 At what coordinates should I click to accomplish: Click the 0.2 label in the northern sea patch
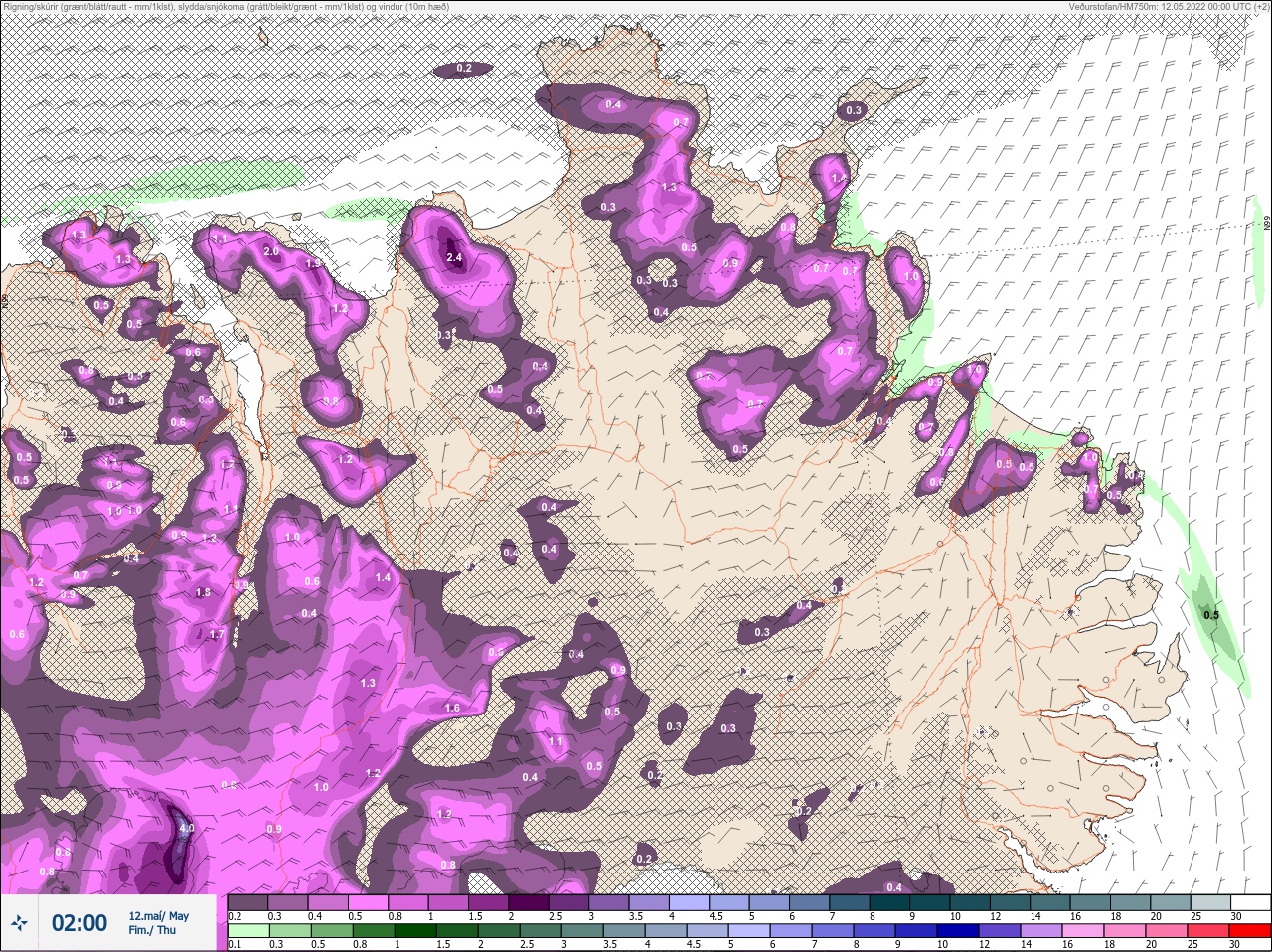tap(464, 69)
